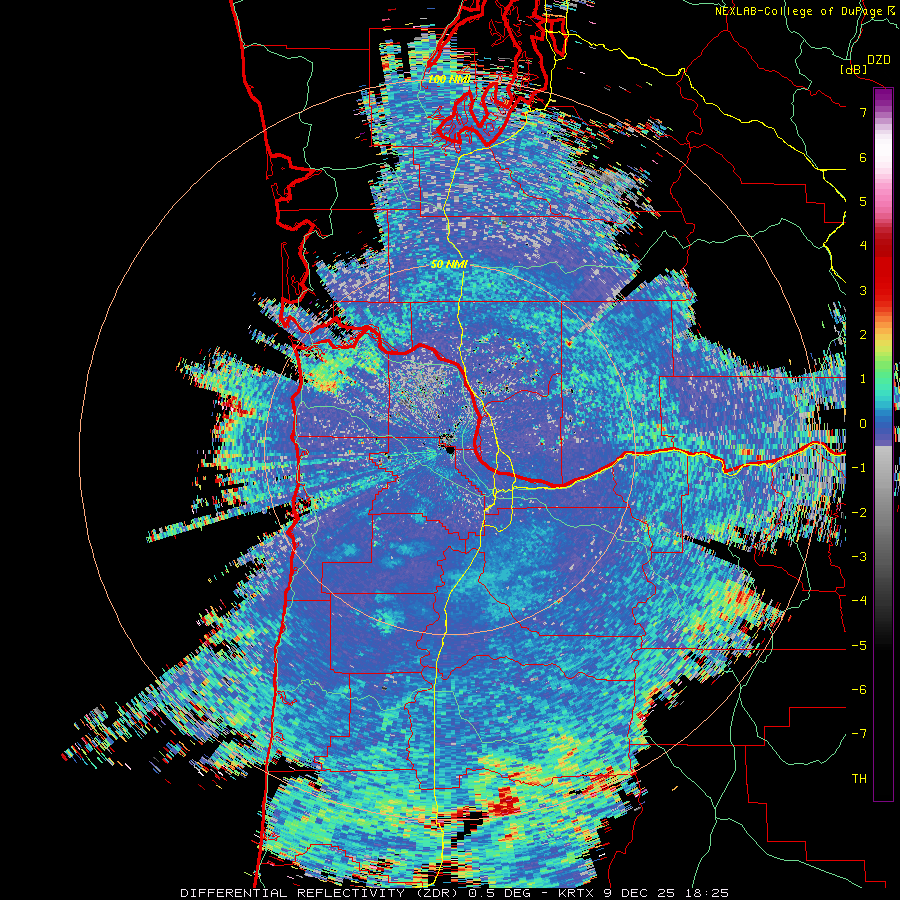Click the DZD product label
This screenshot has width=900, height=900.
pyautogui.click(x=878, y=60)
